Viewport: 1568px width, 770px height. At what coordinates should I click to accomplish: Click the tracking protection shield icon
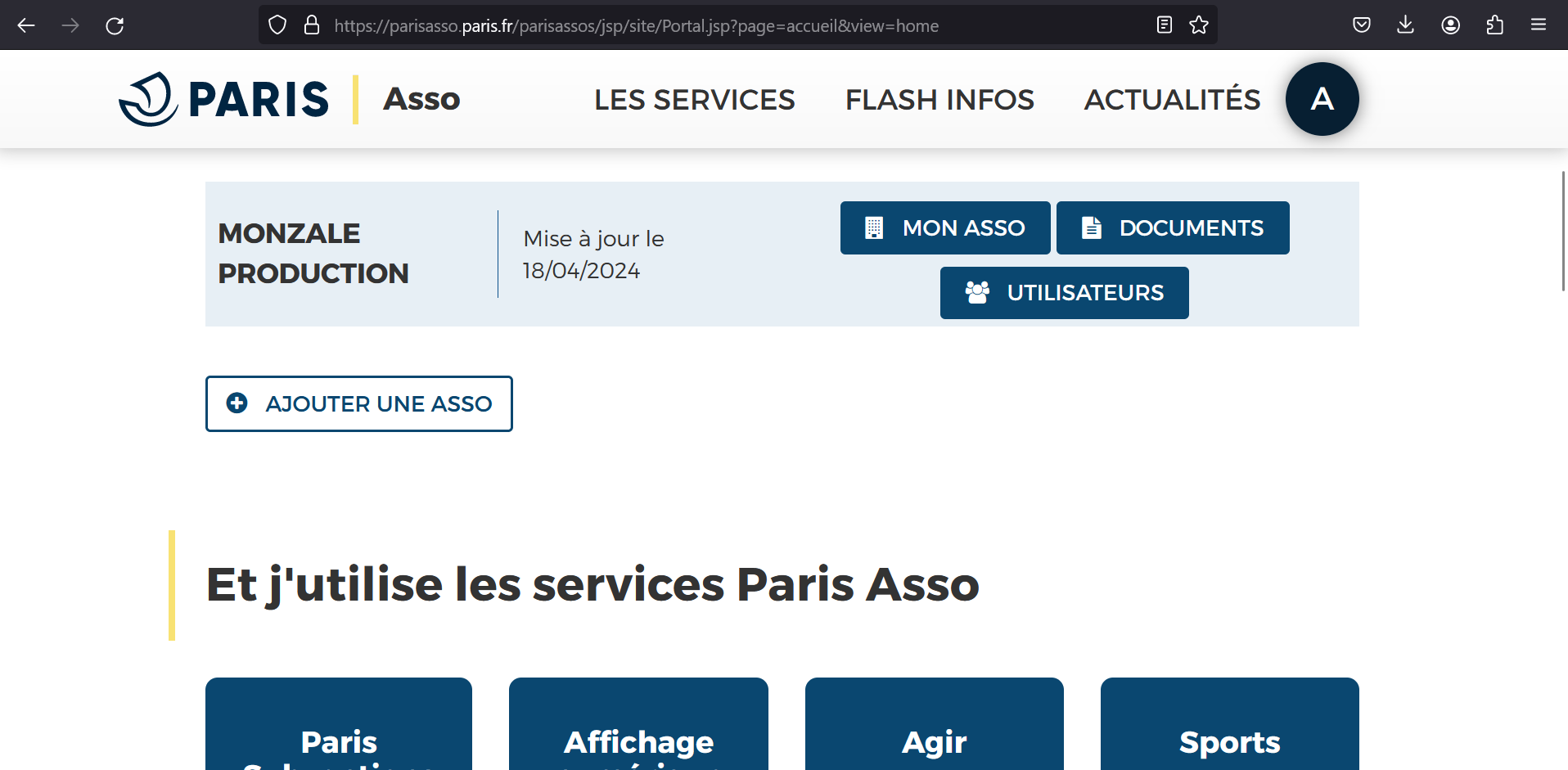(x=277, y=25)
